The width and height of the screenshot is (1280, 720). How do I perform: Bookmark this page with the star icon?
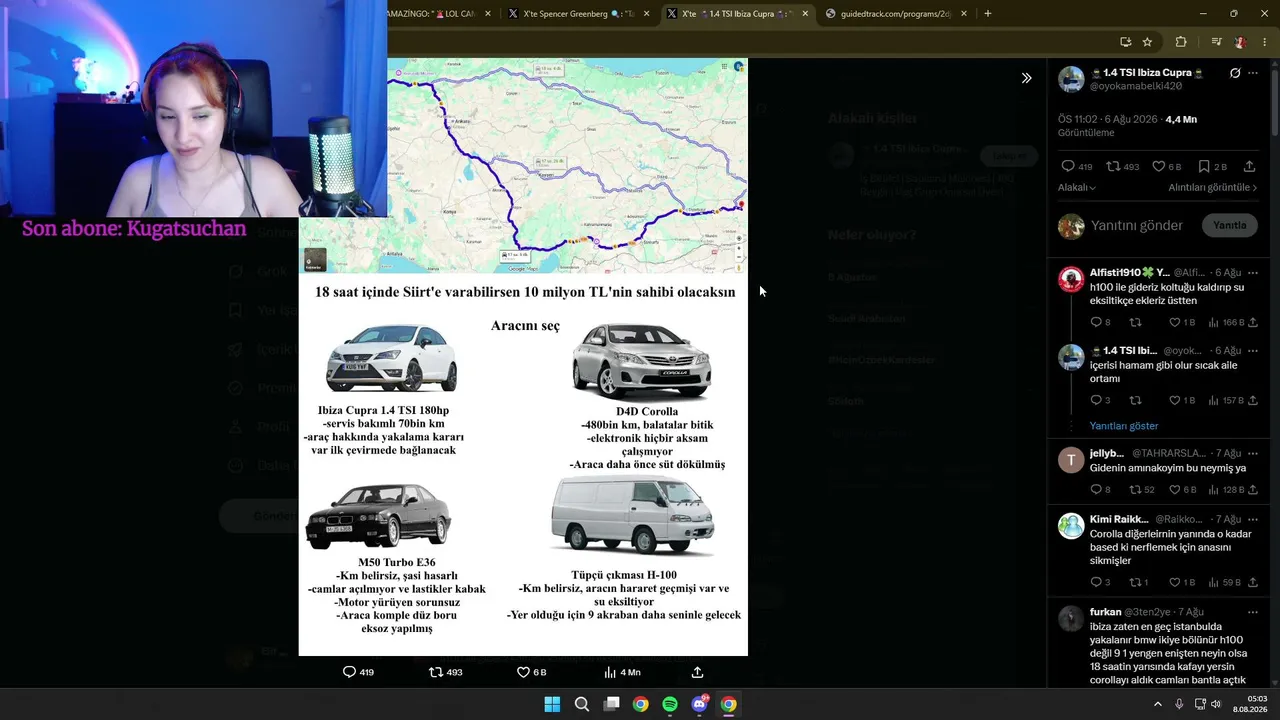pyautogui.click(x=1147, y=42)
